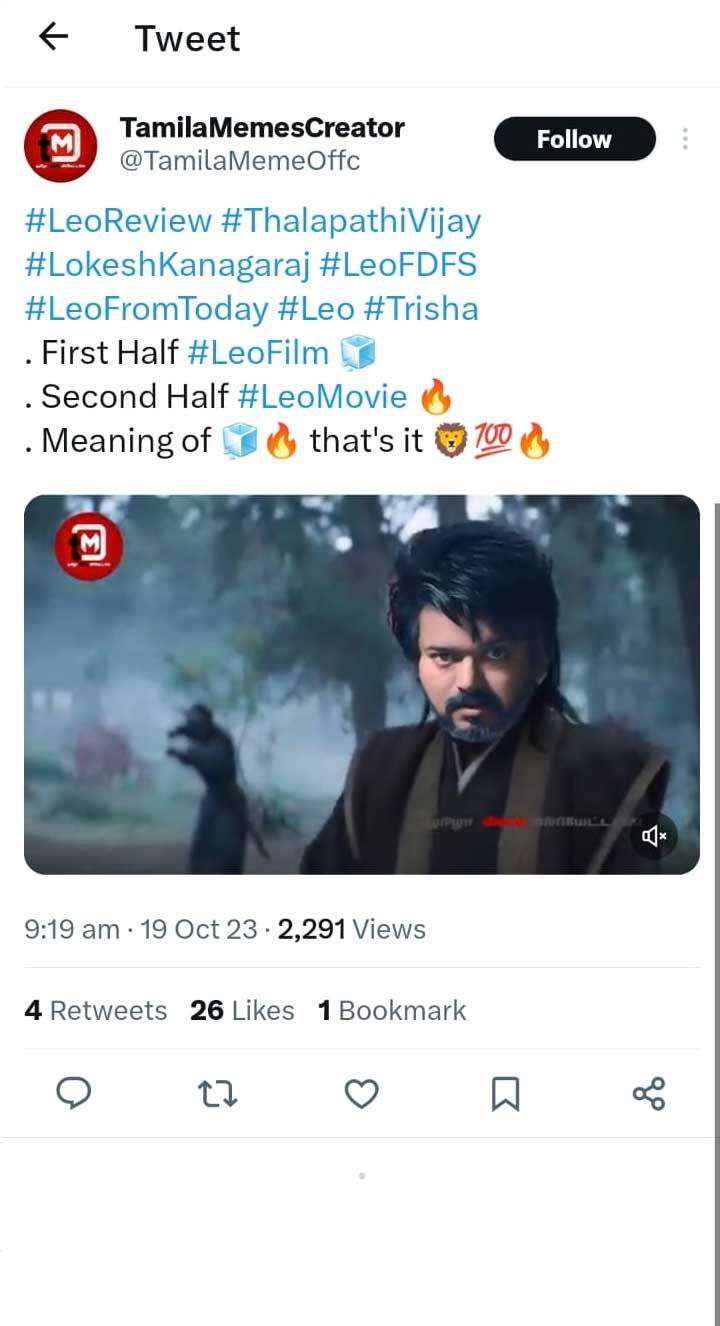Screen dimensions: 720x1326
Task: Retweet this tweet using the retweet icon
Action: coord(218,1093)
